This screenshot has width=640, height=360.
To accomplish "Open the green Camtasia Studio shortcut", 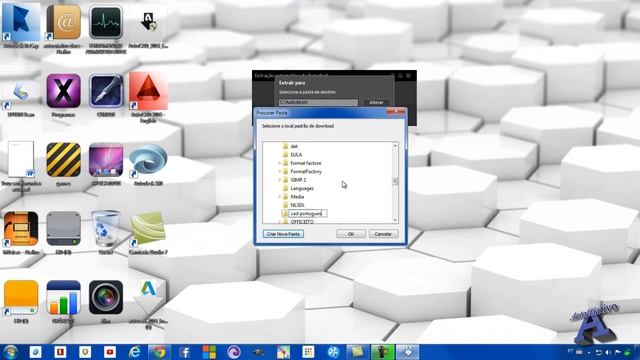I will click(x=148, y=229).
